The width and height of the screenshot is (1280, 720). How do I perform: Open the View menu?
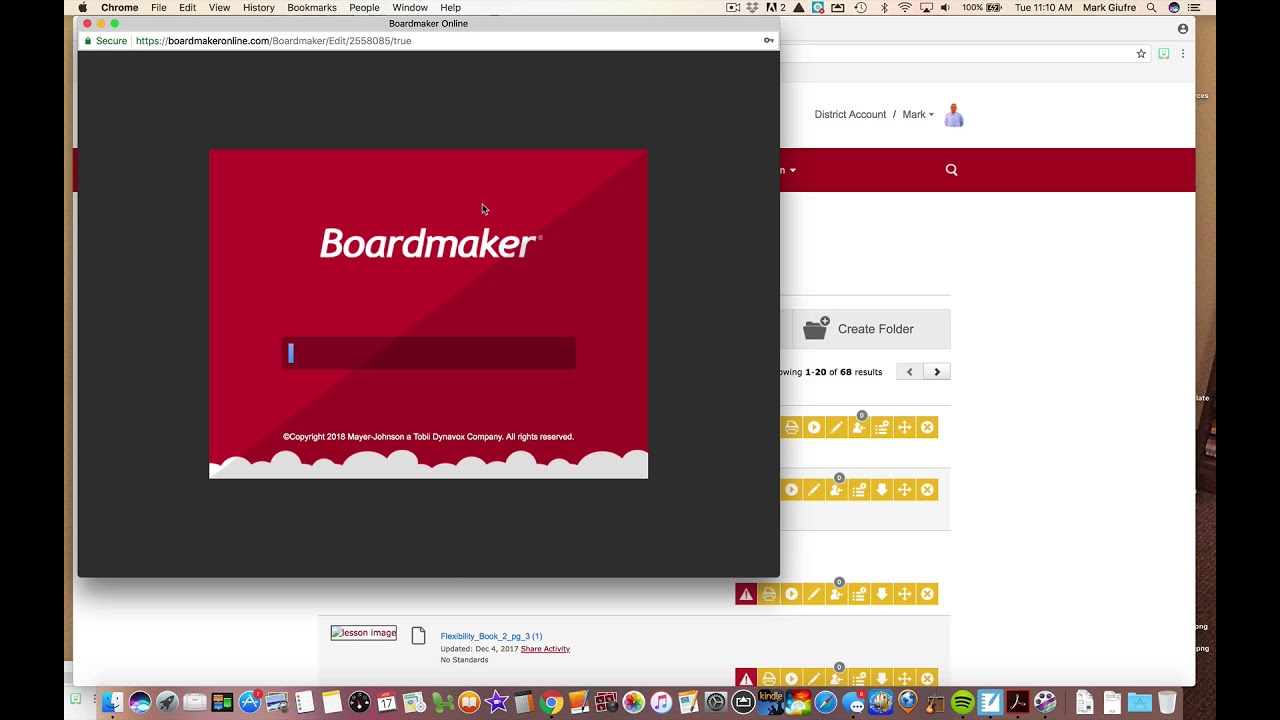point(219,8)
